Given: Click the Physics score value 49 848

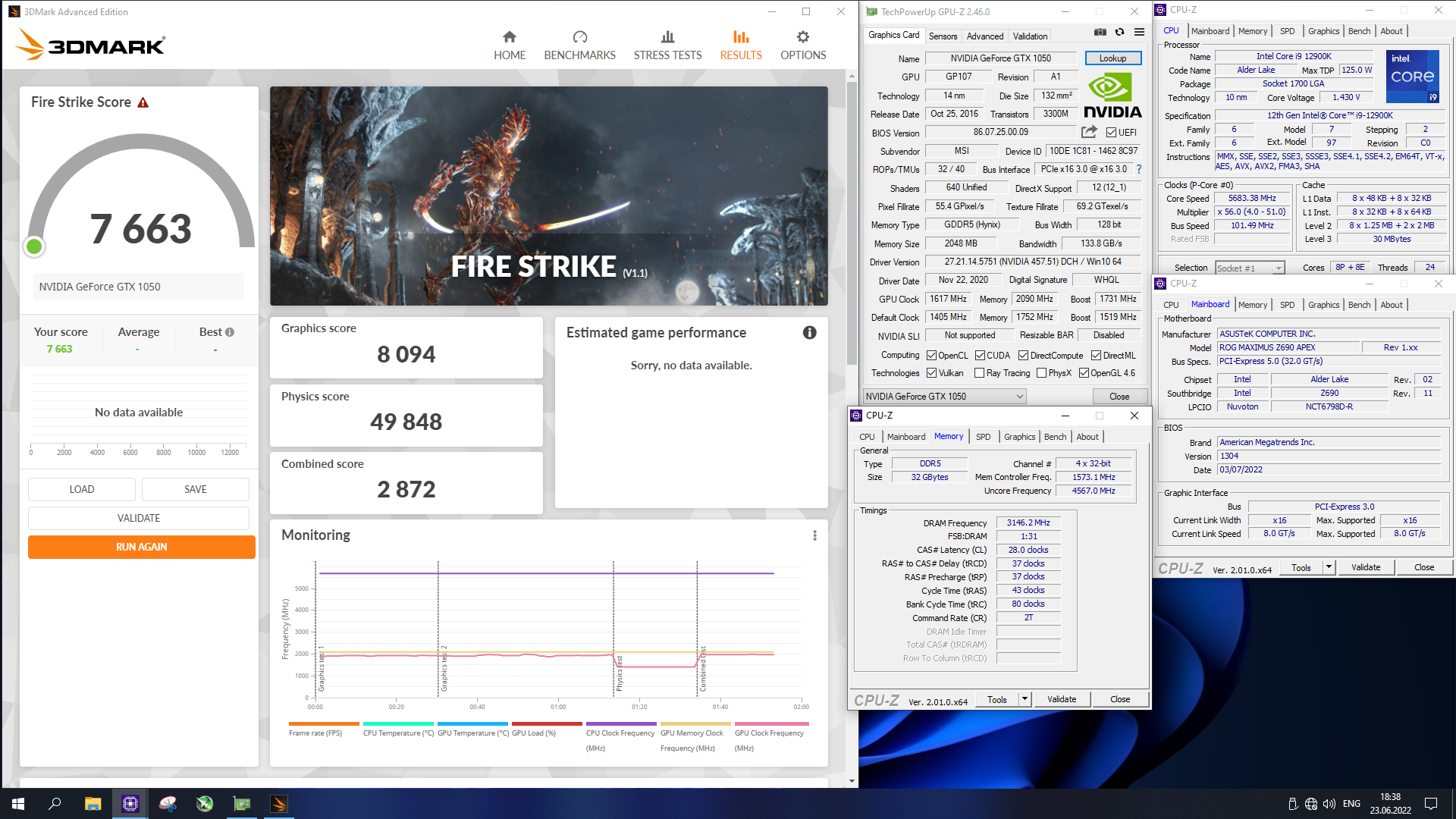Looking at the screenshot, I should point(406,422).
